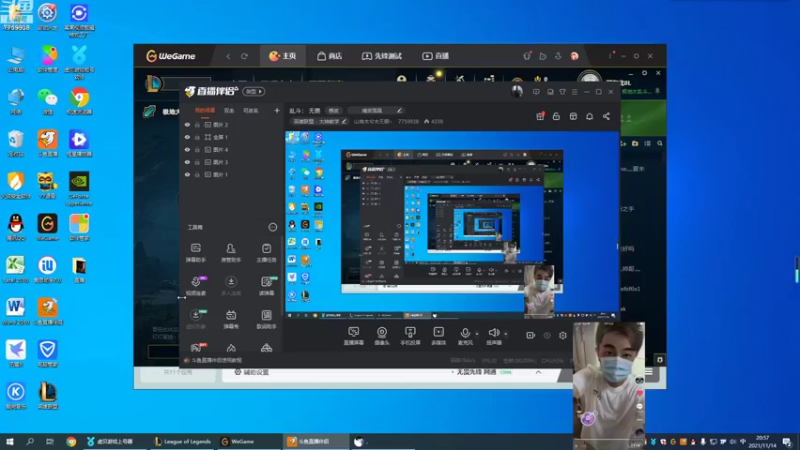
Task: Click the padlock icon next to the gift box
Action: [x=556, y=116]
